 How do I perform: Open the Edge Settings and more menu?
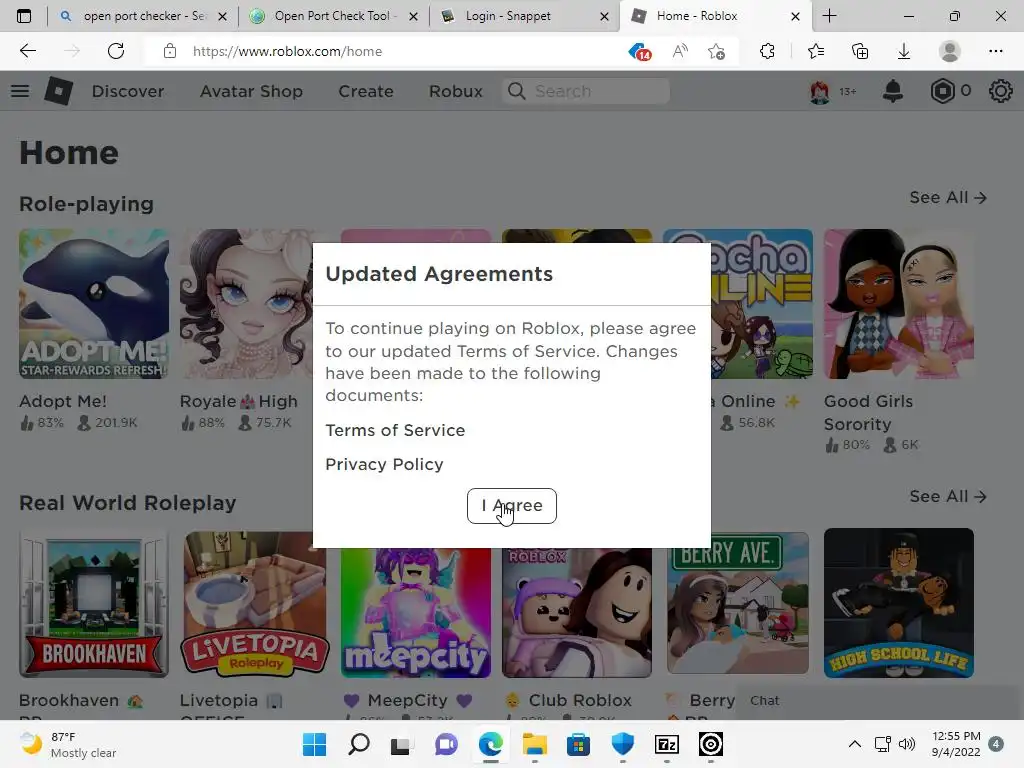coord(996,51)
